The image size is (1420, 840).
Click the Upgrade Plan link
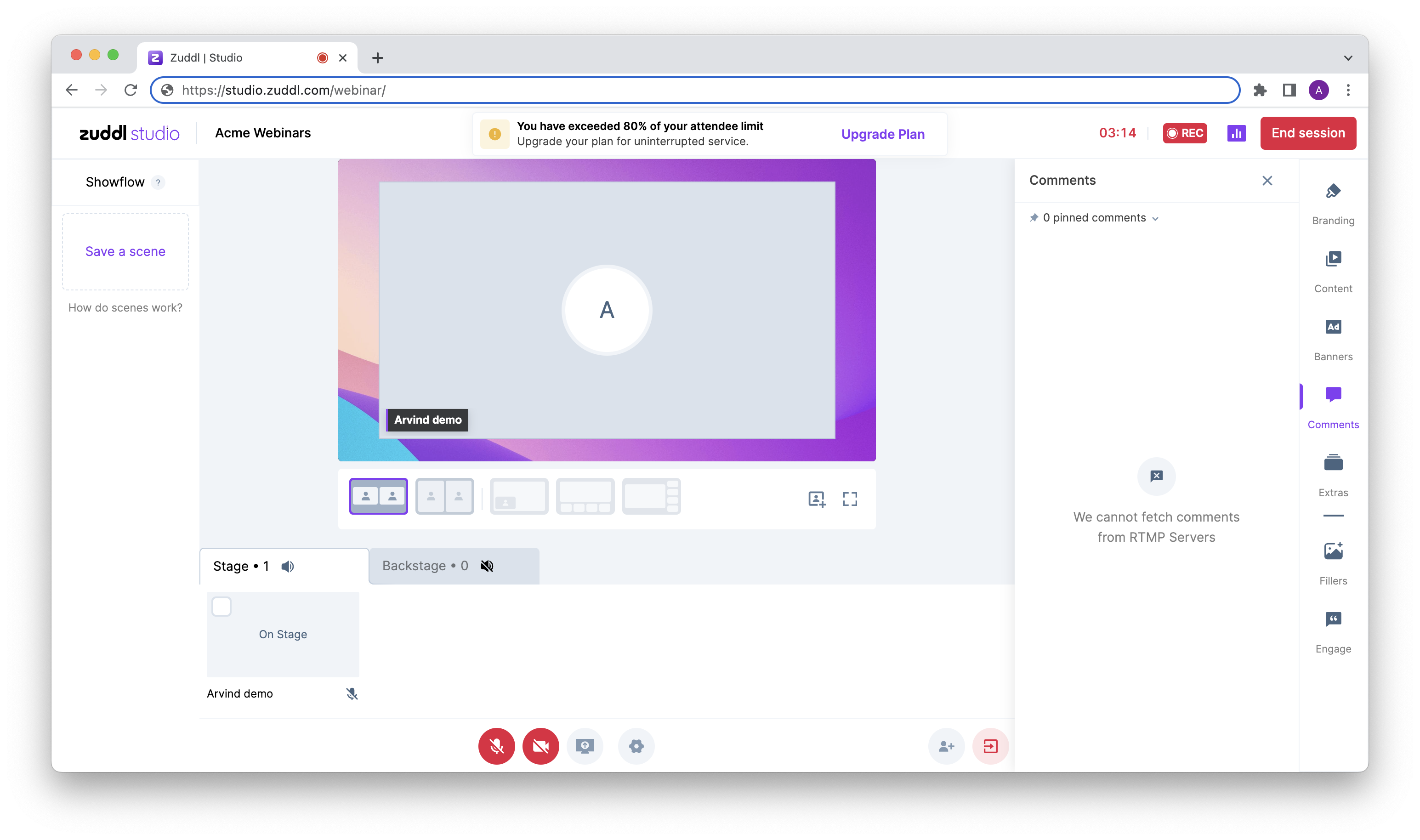point(882,134)
